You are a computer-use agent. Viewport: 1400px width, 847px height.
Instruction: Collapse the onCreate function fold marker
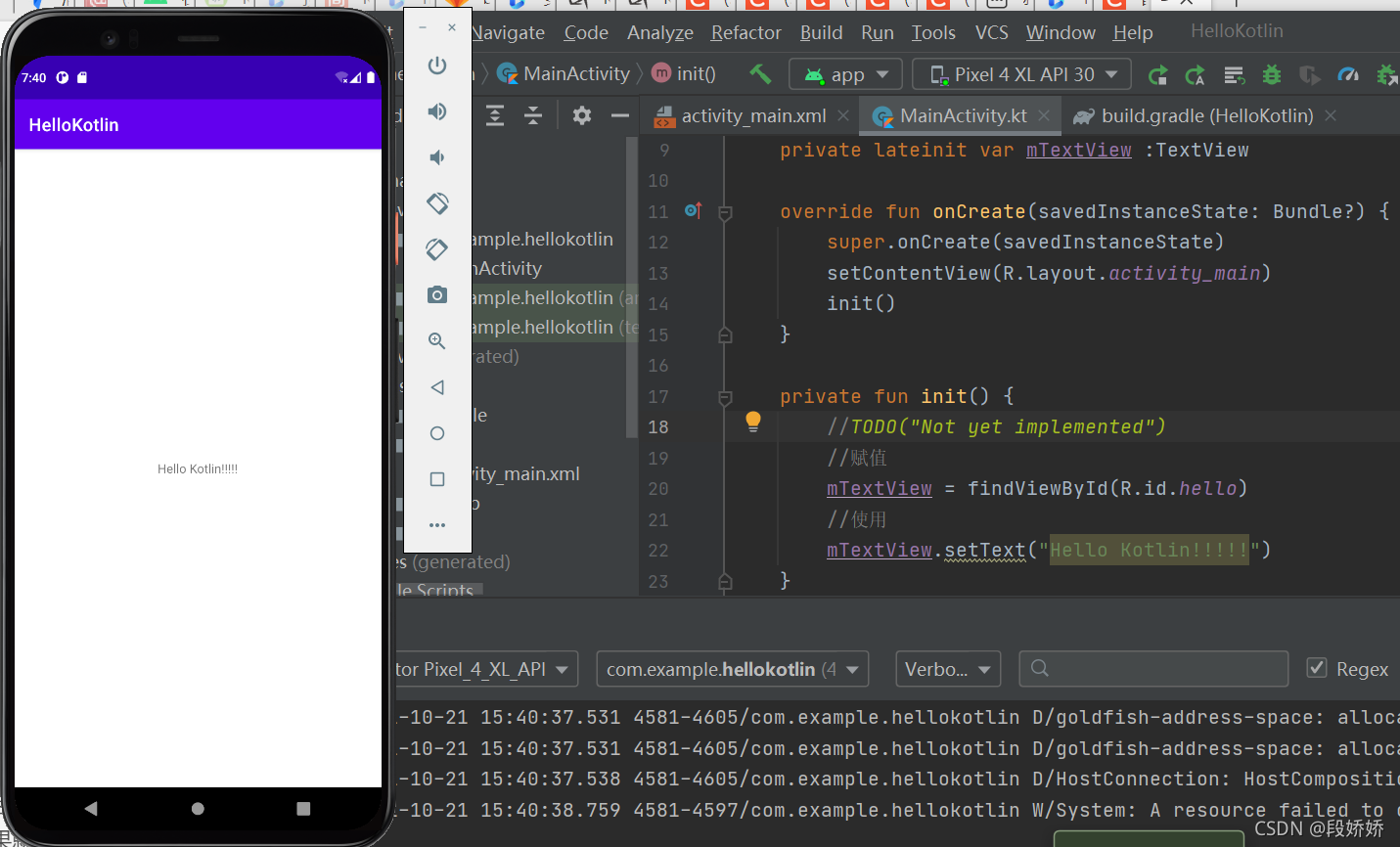[x=725, y=212]
